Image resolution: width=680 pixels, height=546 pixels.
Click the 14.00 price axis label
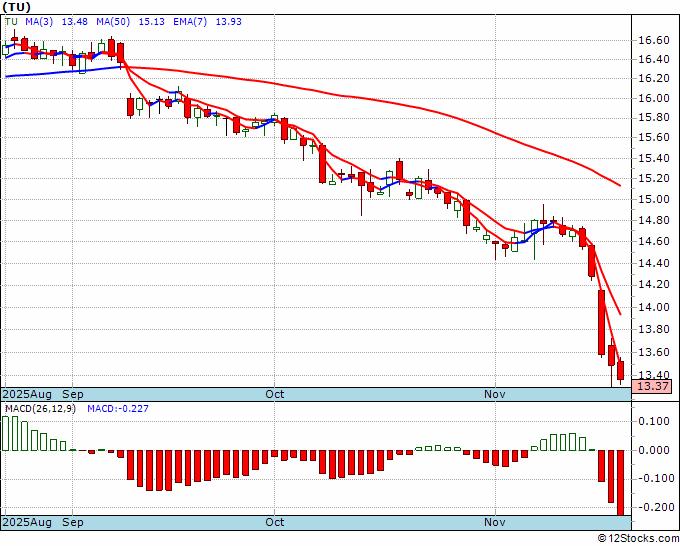654,307
